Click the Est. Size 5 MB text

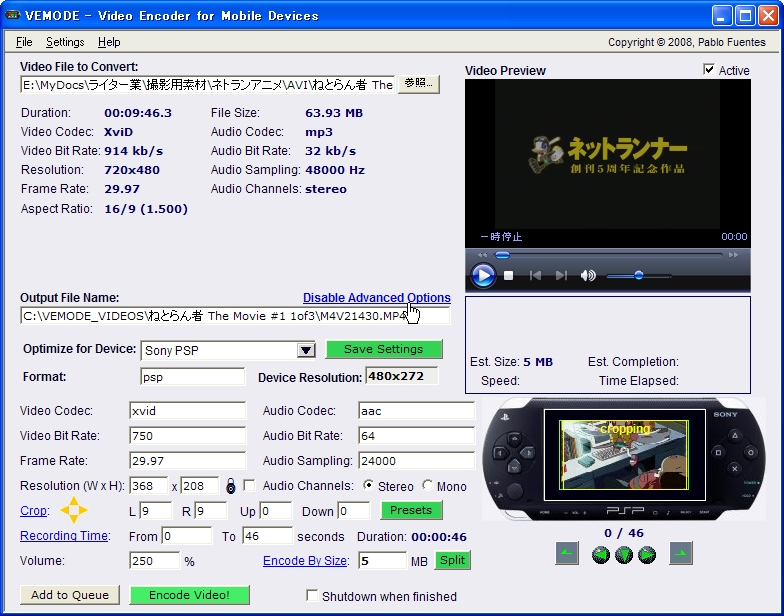[512, 362]
